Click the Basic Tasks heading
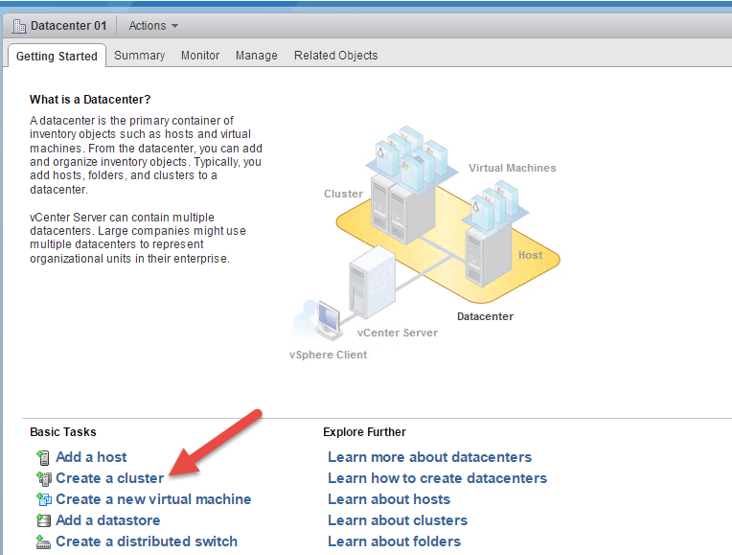Viewport: 732px width, 555px height. pos(63,432)
